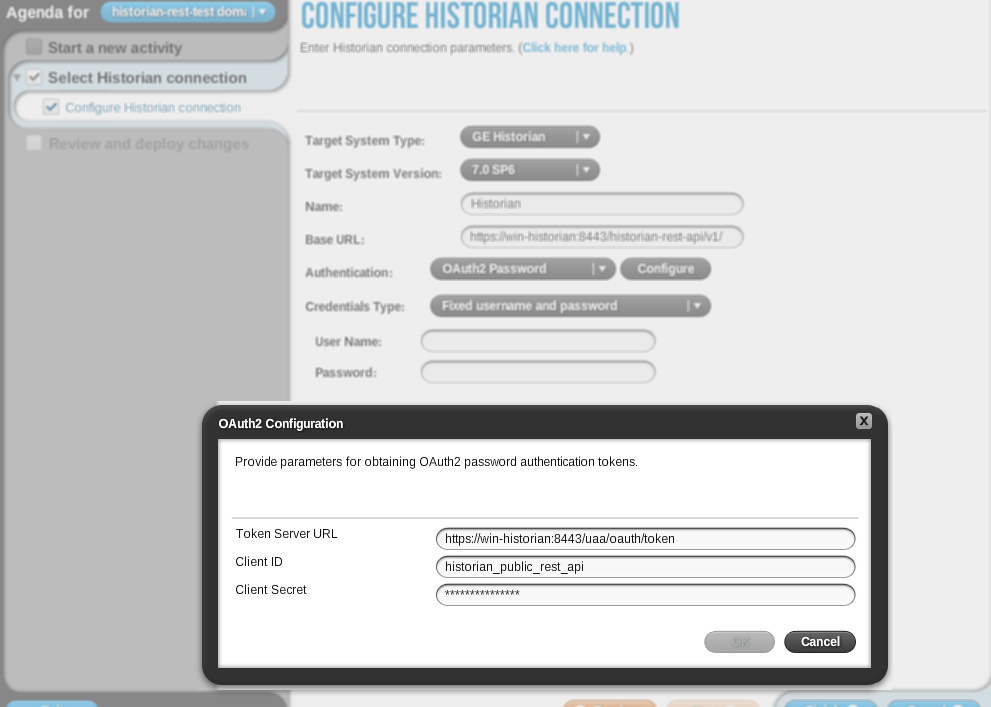The width and height of the screenshot is (991, 707).
Task: Click the OAuth2 Configuration dialog title
Action: point(281,424)
